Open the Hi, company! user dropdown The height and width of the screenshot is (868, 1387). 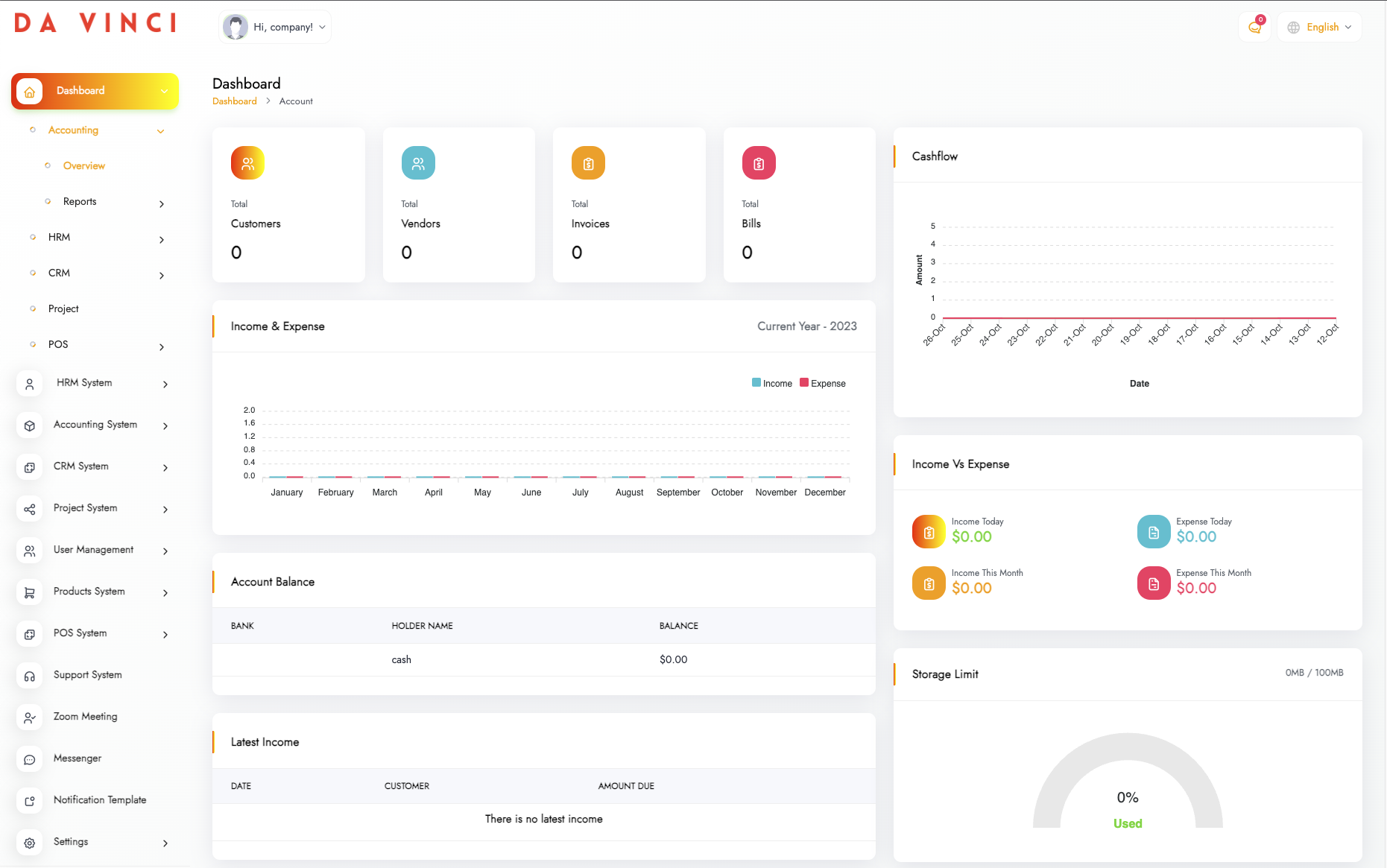(x=275, y=28)
